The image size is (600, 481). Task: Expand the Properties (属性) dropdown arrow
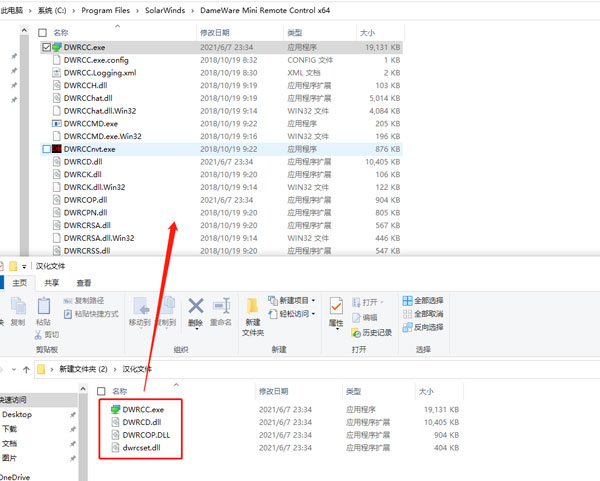click(x=337, y=329)
